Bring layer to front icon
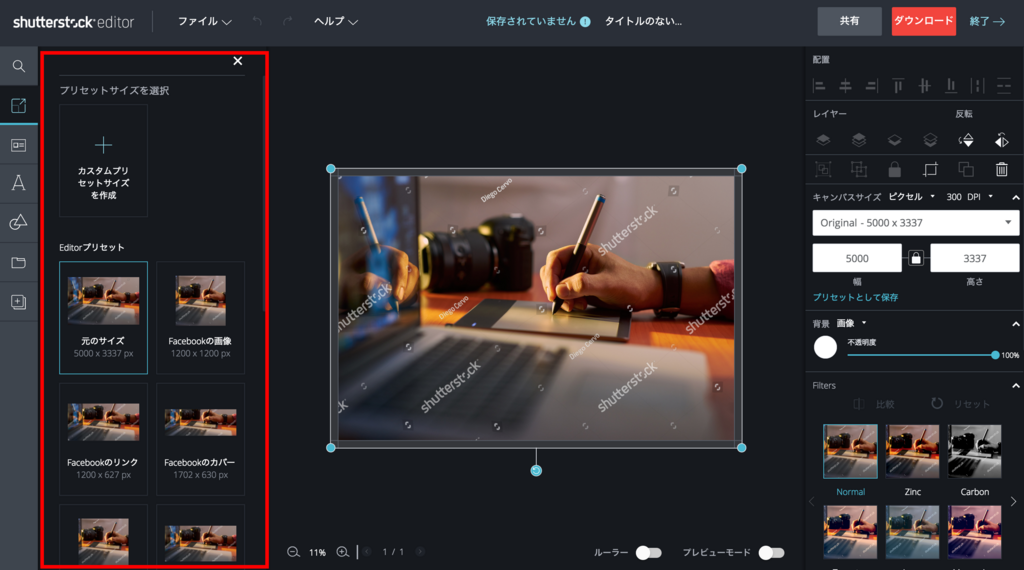Screen dimensions: 1024x570 point(859,140)
